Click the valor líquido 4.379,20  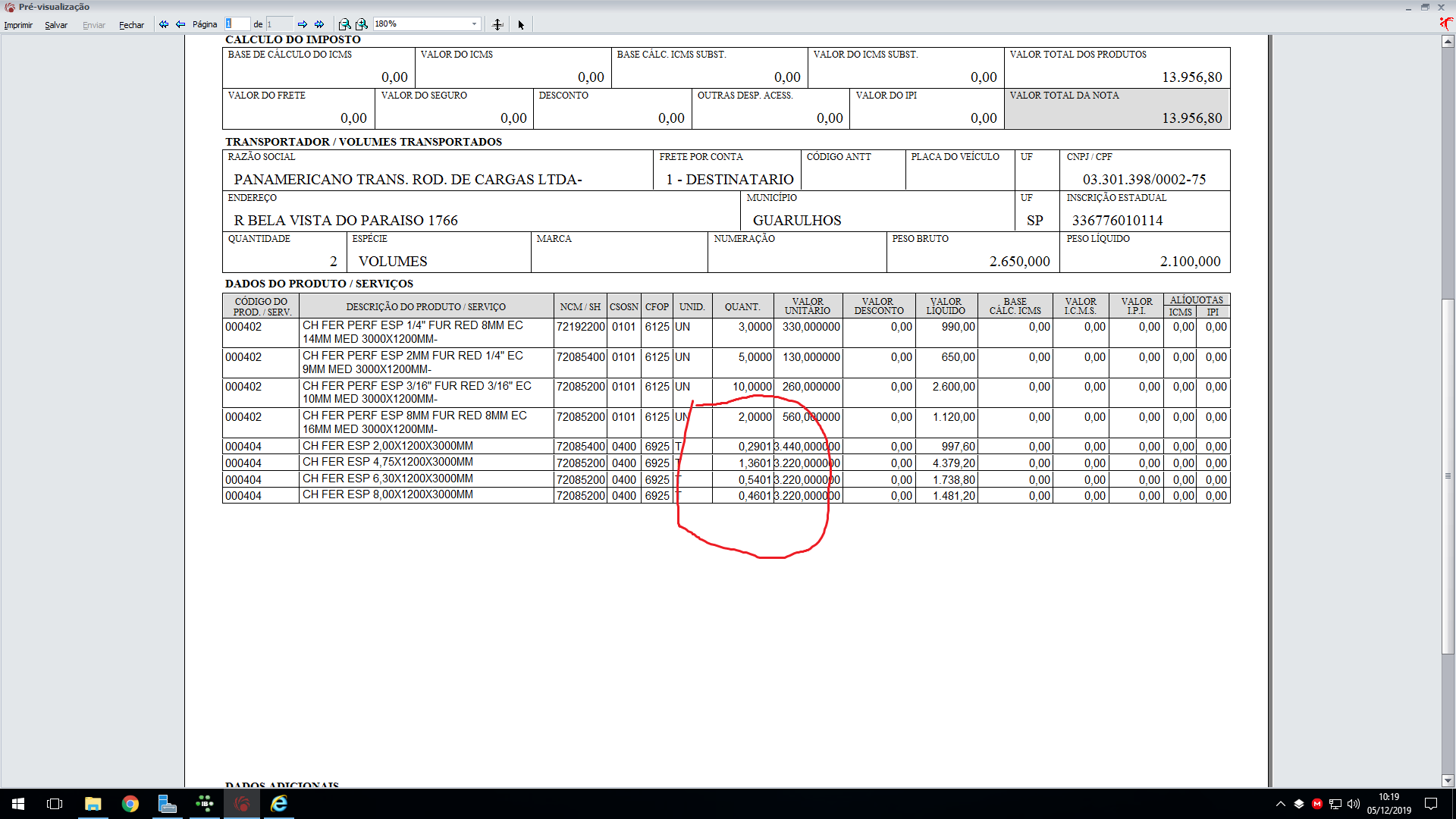point(954,463)
